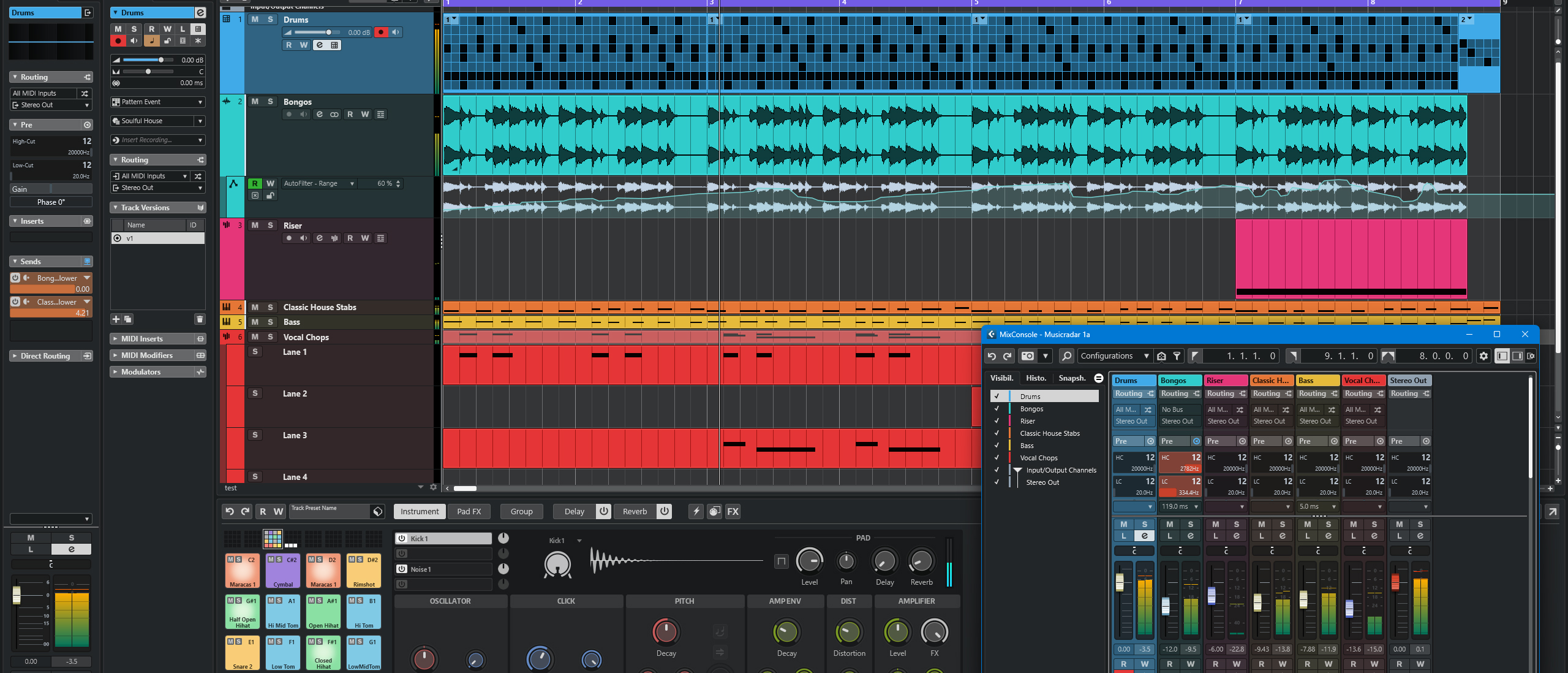Image resolution: width=1568 pixels, height=673 pixels.
Task: Select the Visibil. tab in MixConsole
Action: tap(1001, 378)
